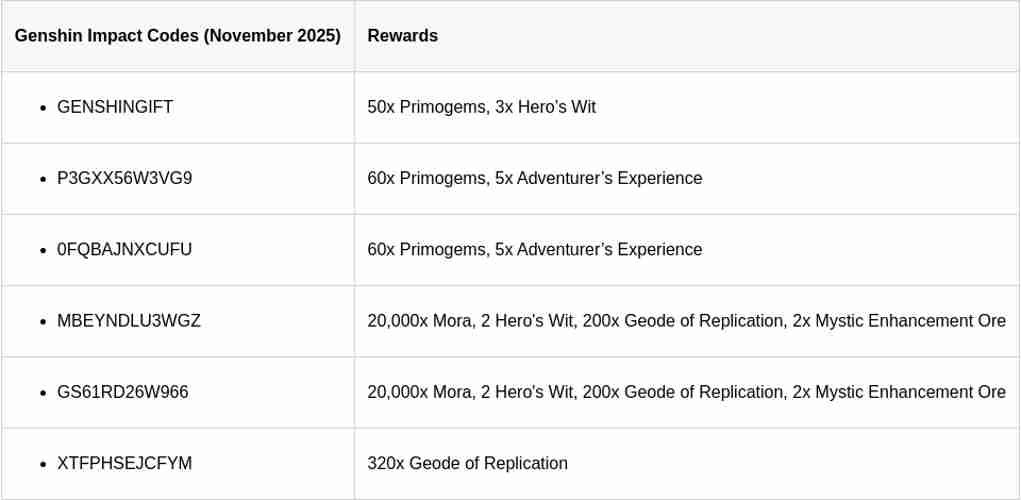Click the GENSHINGIFT code
This screenshot has width=1021, height=500.
(x=115, y=107)
